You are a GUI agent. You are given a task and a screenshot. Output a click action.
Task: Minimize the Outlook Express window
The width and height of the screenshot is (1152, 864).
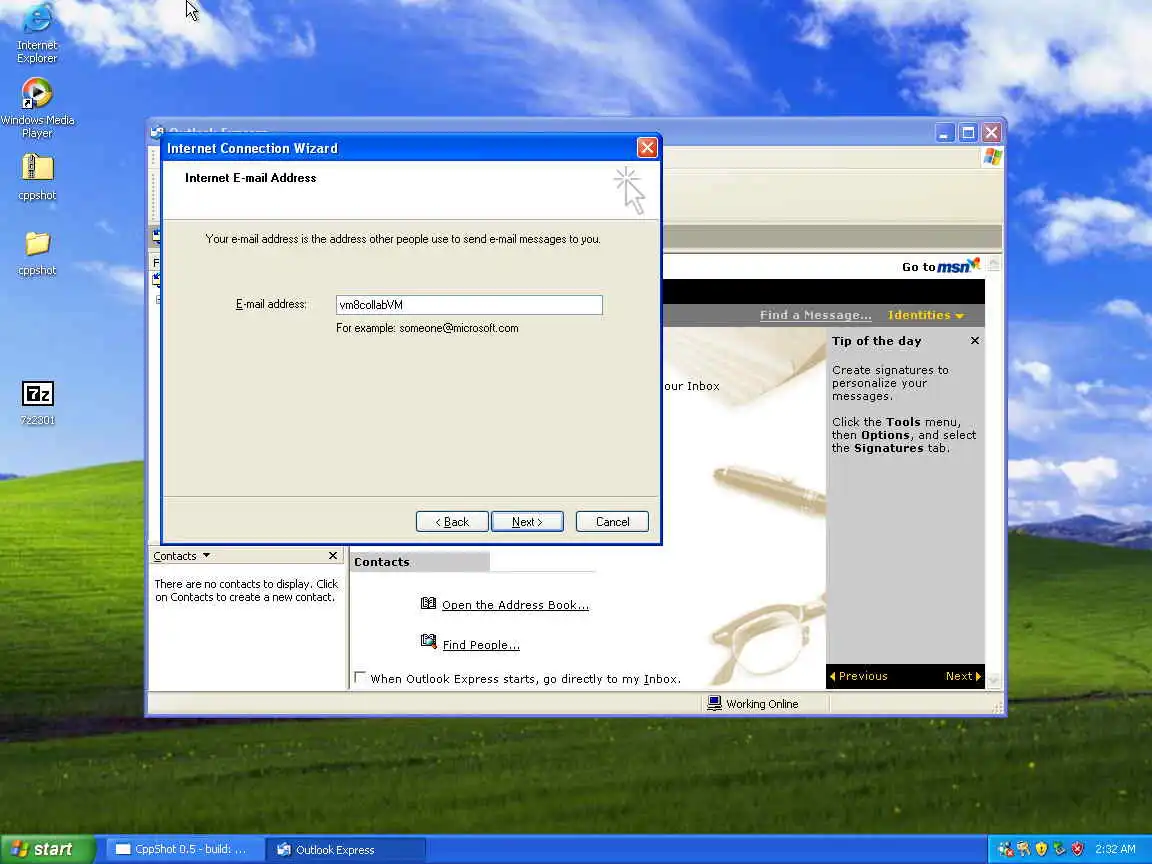pyautogui.click(x=945, y=132)
